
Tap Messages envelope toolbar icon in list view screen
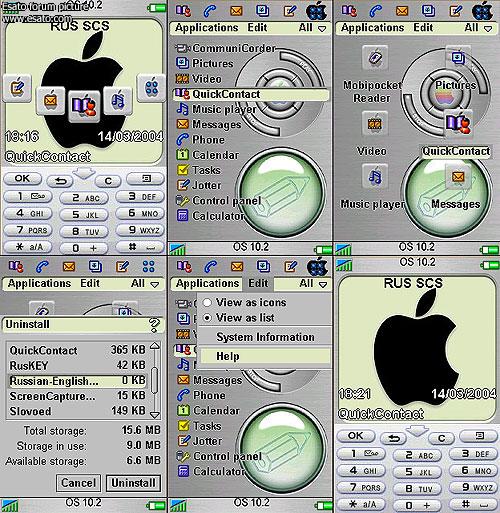236,11
